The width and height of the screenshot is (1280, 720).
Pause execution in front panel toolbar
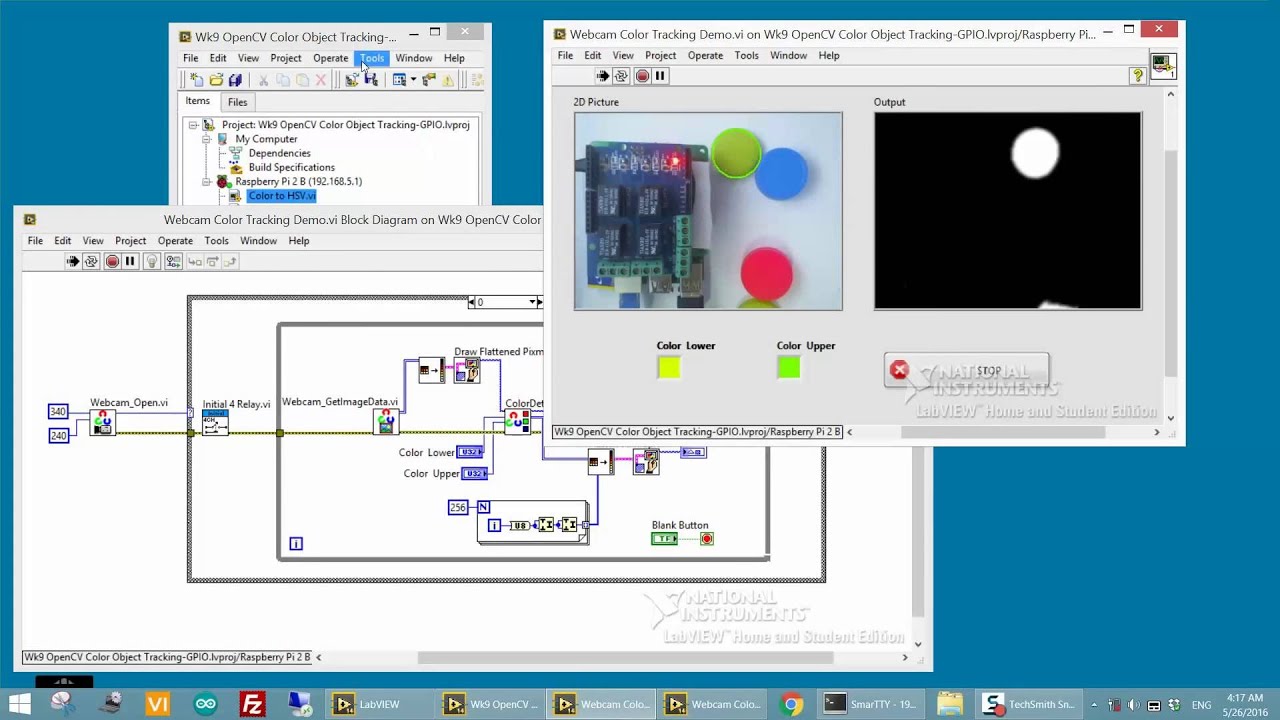[660, 76]
